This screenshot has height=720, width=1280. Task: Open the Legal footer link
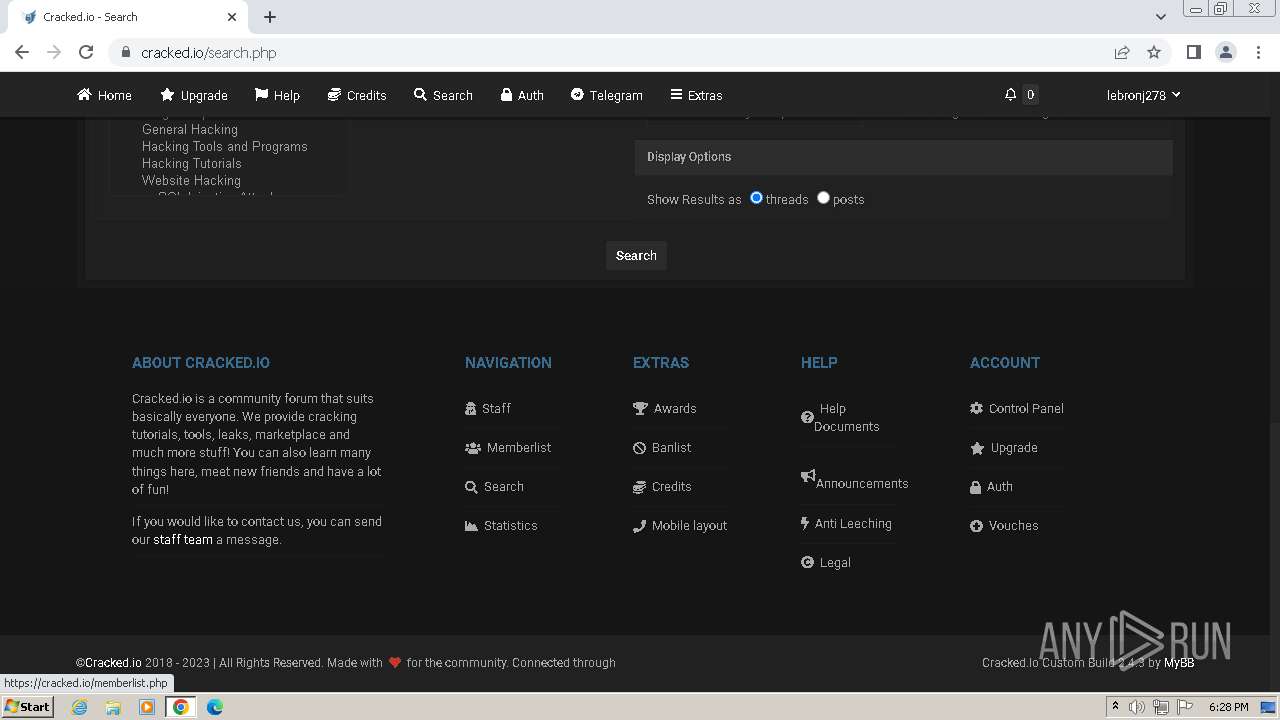[x=826, y=562]
